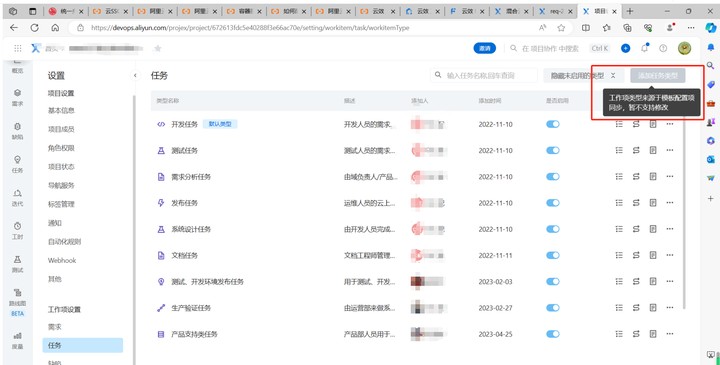Image resolution: width=720 pixels, height=365 pixels.
Task: Open the list icon for 产品支持类任务 row
Action: click(619, 334)
